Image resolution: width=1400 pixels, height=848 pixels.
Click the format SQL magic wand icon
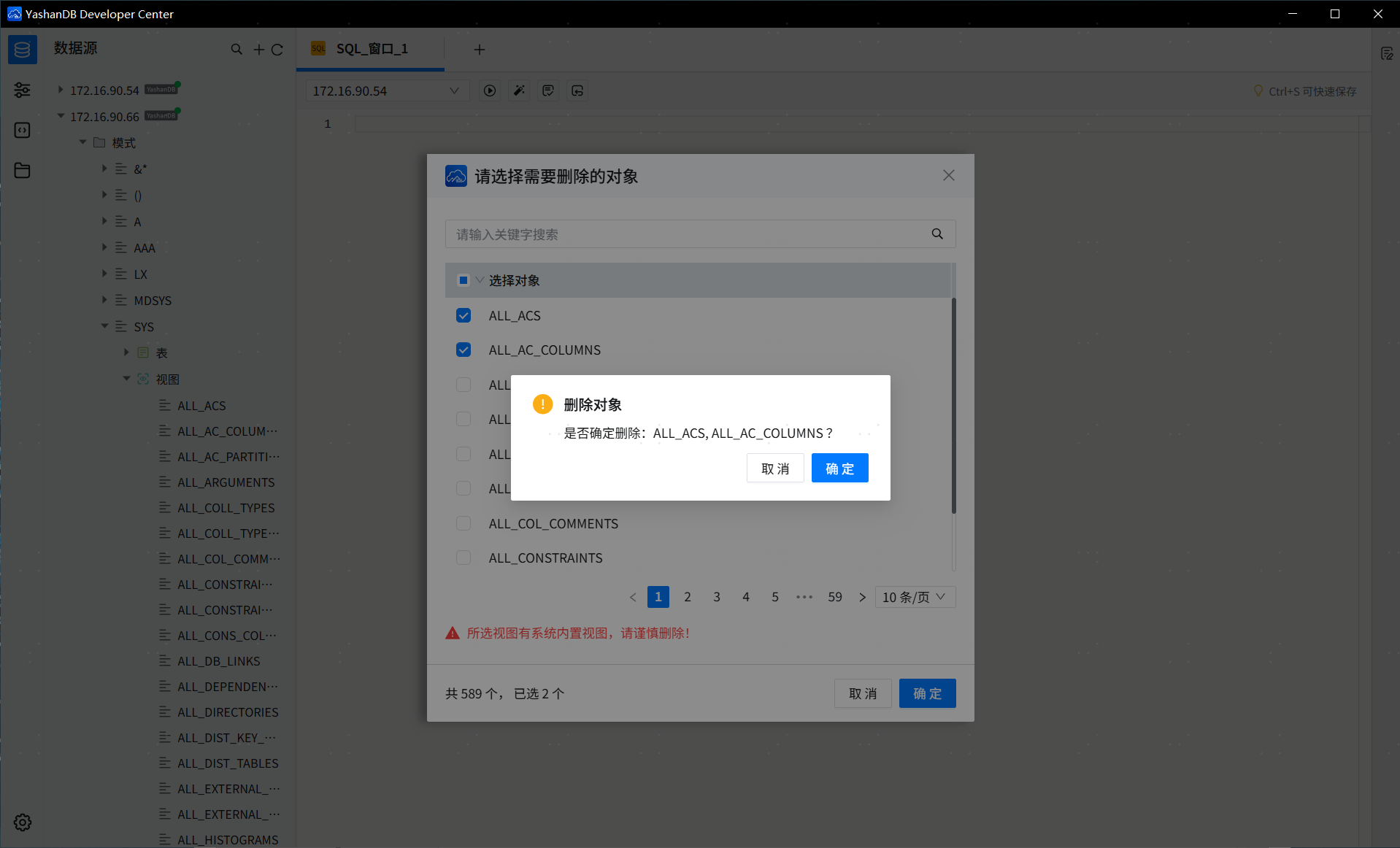click(519, 90)
